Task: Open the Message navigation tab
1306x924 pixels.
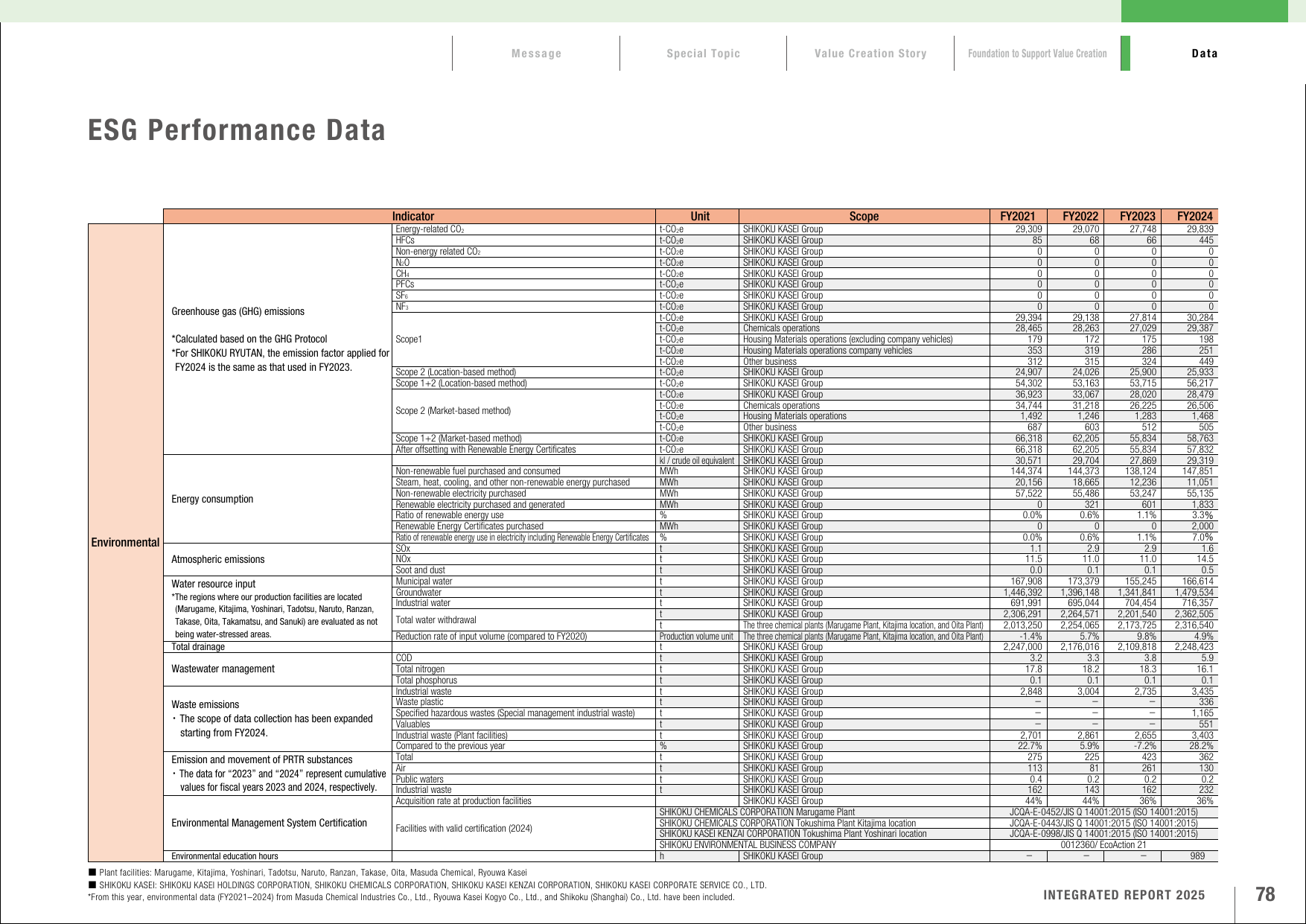Action: (536, 54)
